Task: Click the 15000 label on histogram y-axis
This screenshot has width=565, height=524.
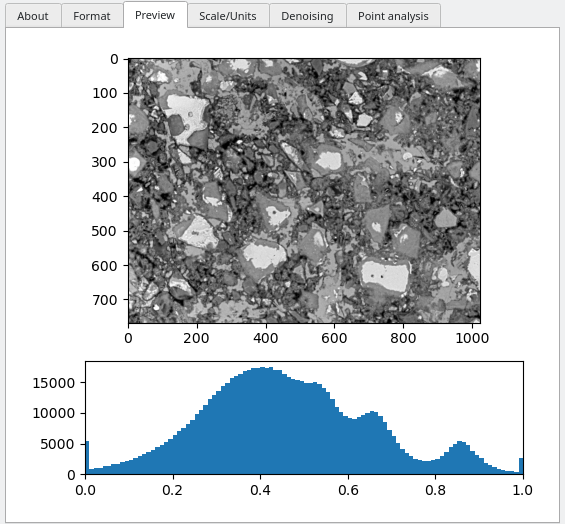Action: (x=54, y=383)
